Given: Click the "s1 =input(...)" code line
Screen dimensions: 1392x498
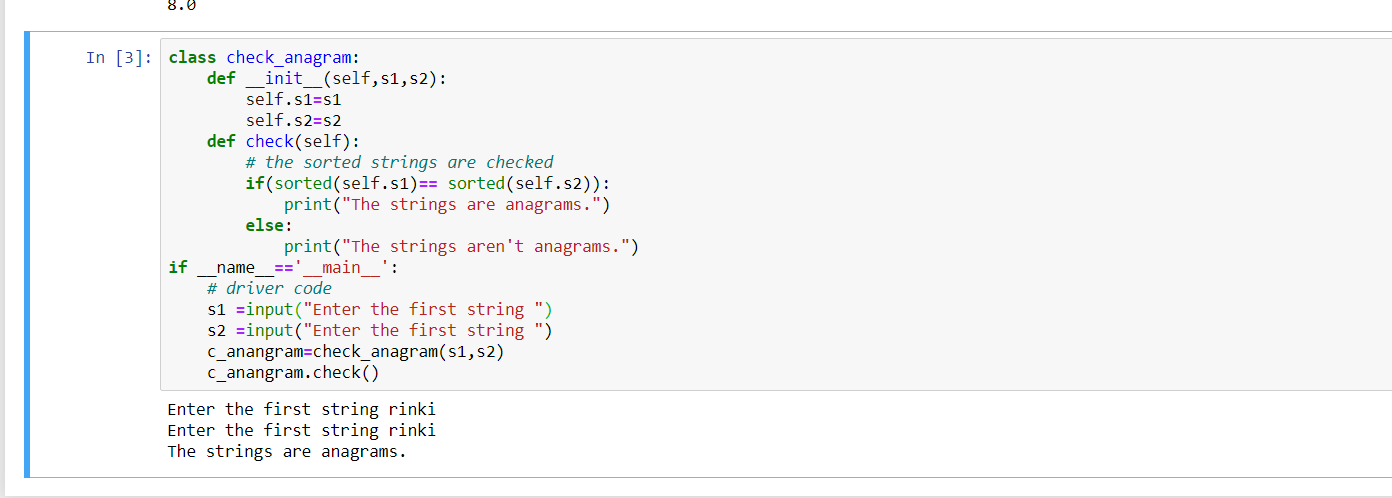Looking at the screenshot, I should click(x=380, y=309).
